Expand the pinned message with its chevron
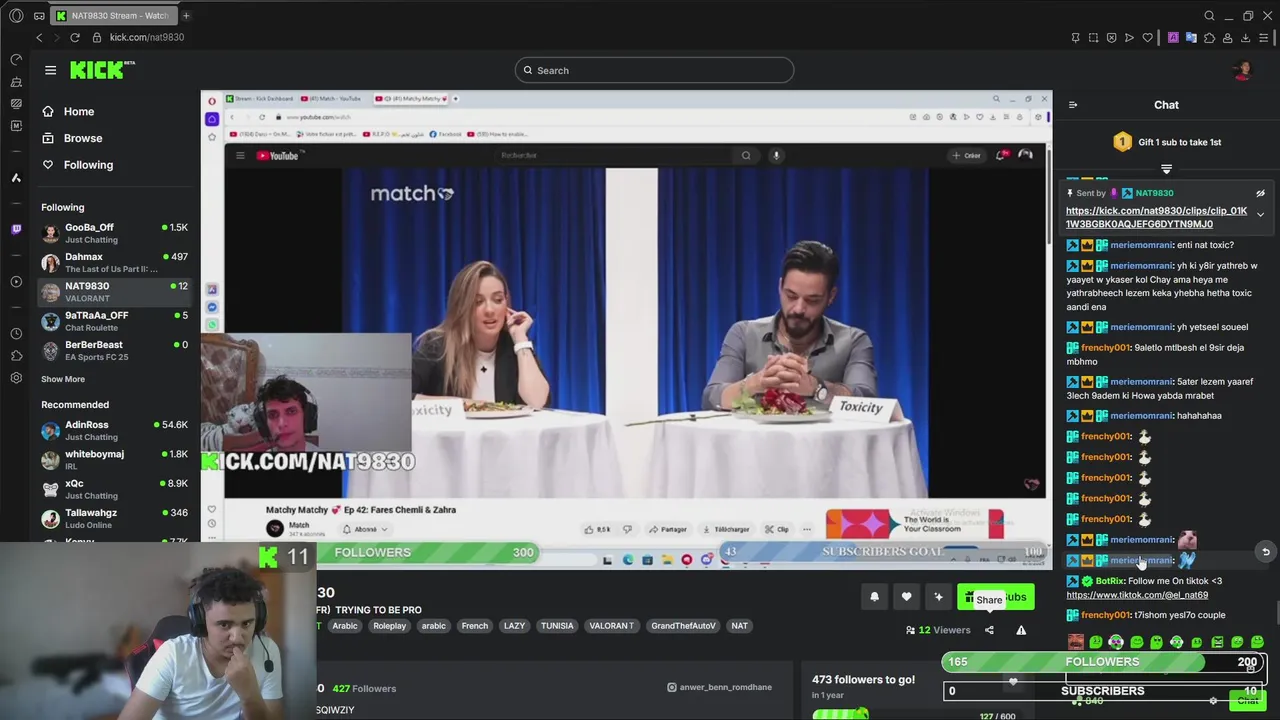Viewport: 1280px width, 720px height. click(1260, 215)
